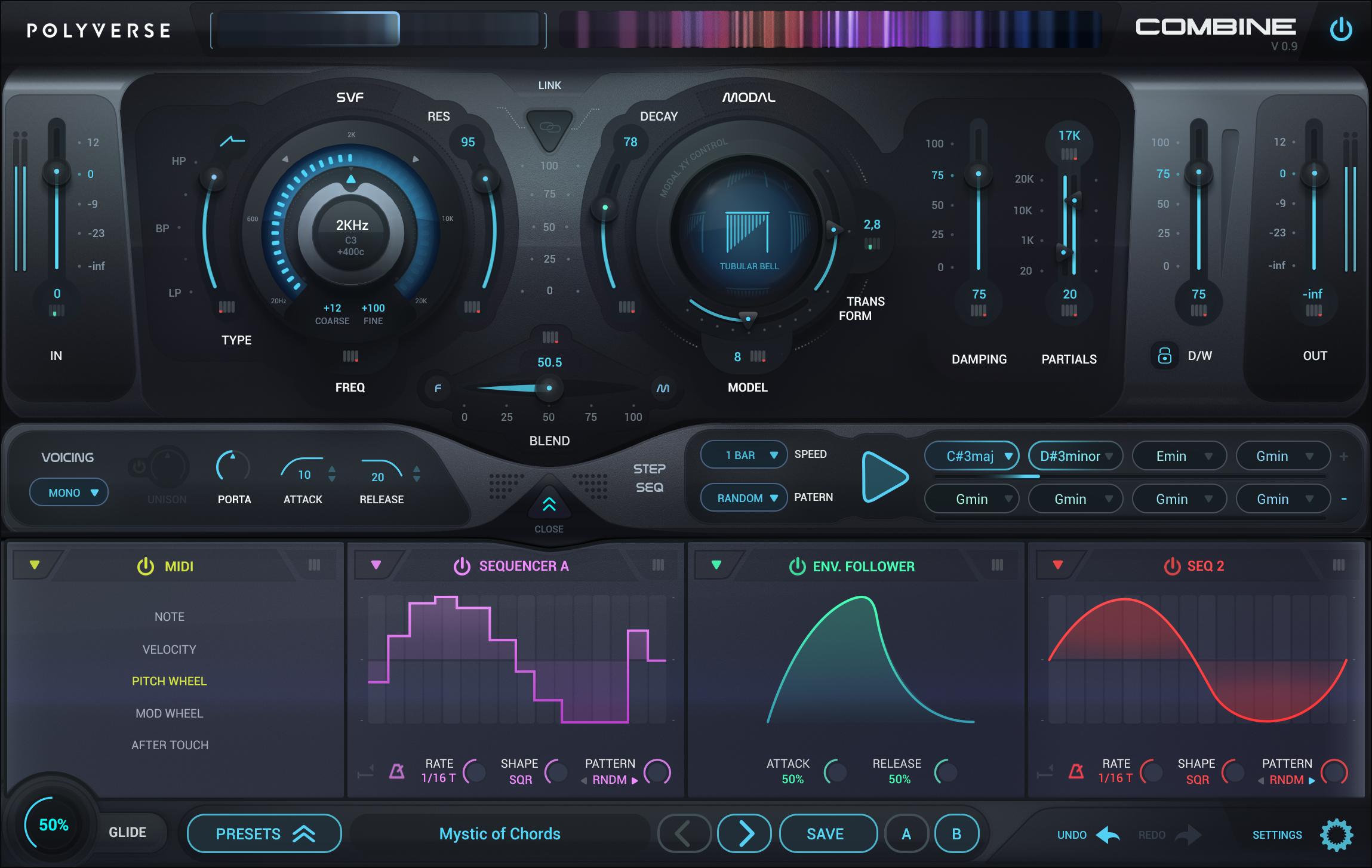Click the blend M modal icon
This screenshot has width=1372, height=868.
(x=663, y=388)
